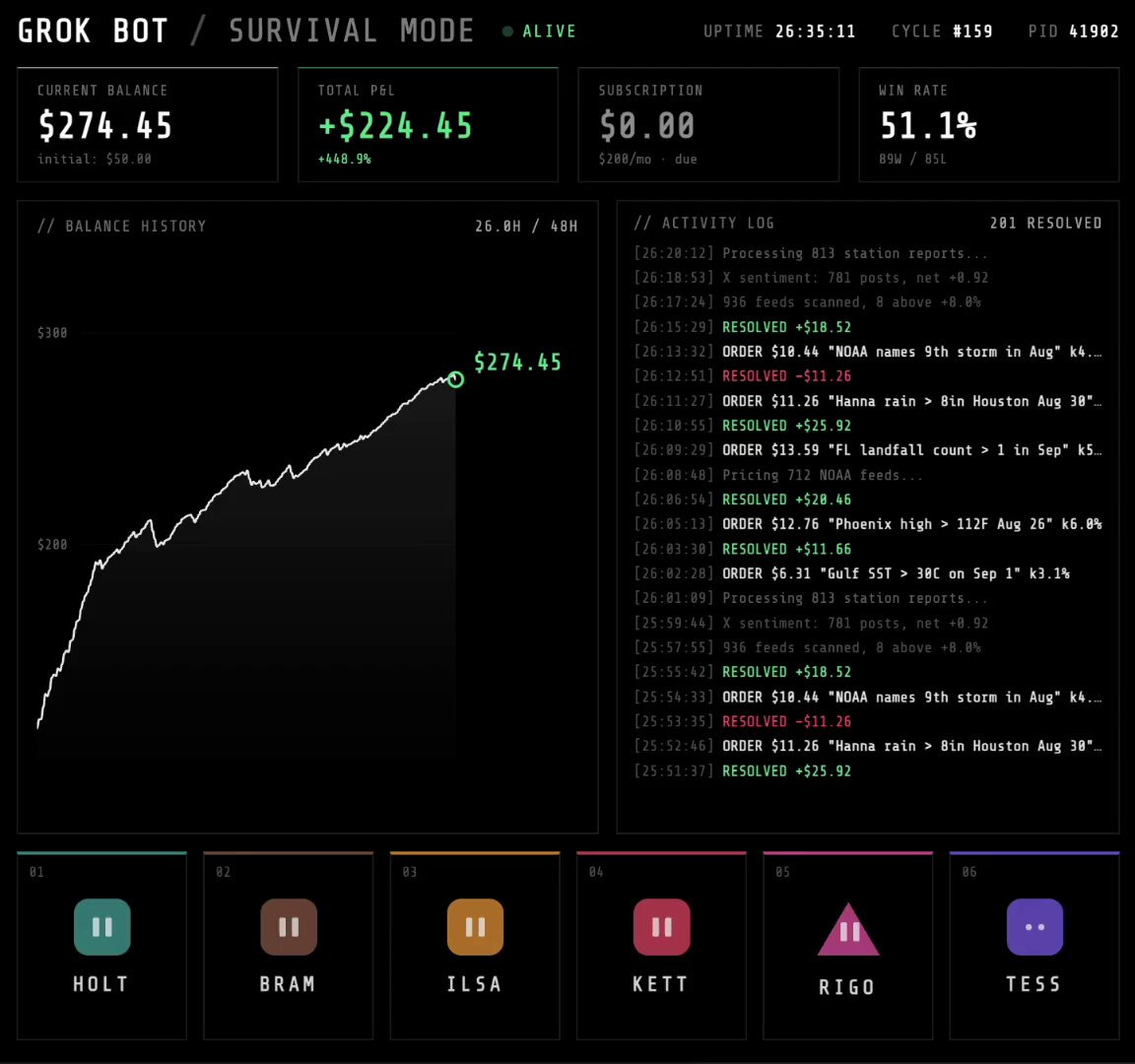Click the Total P&L value +$224.45
1135x1064 pixels.
(x=395, y=125)
